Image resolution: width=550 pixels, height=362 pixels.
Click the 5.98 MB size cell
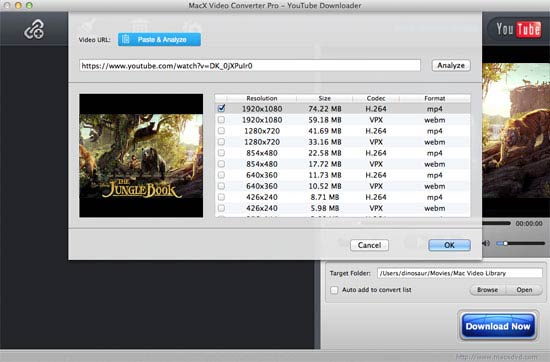coord(325,208)
